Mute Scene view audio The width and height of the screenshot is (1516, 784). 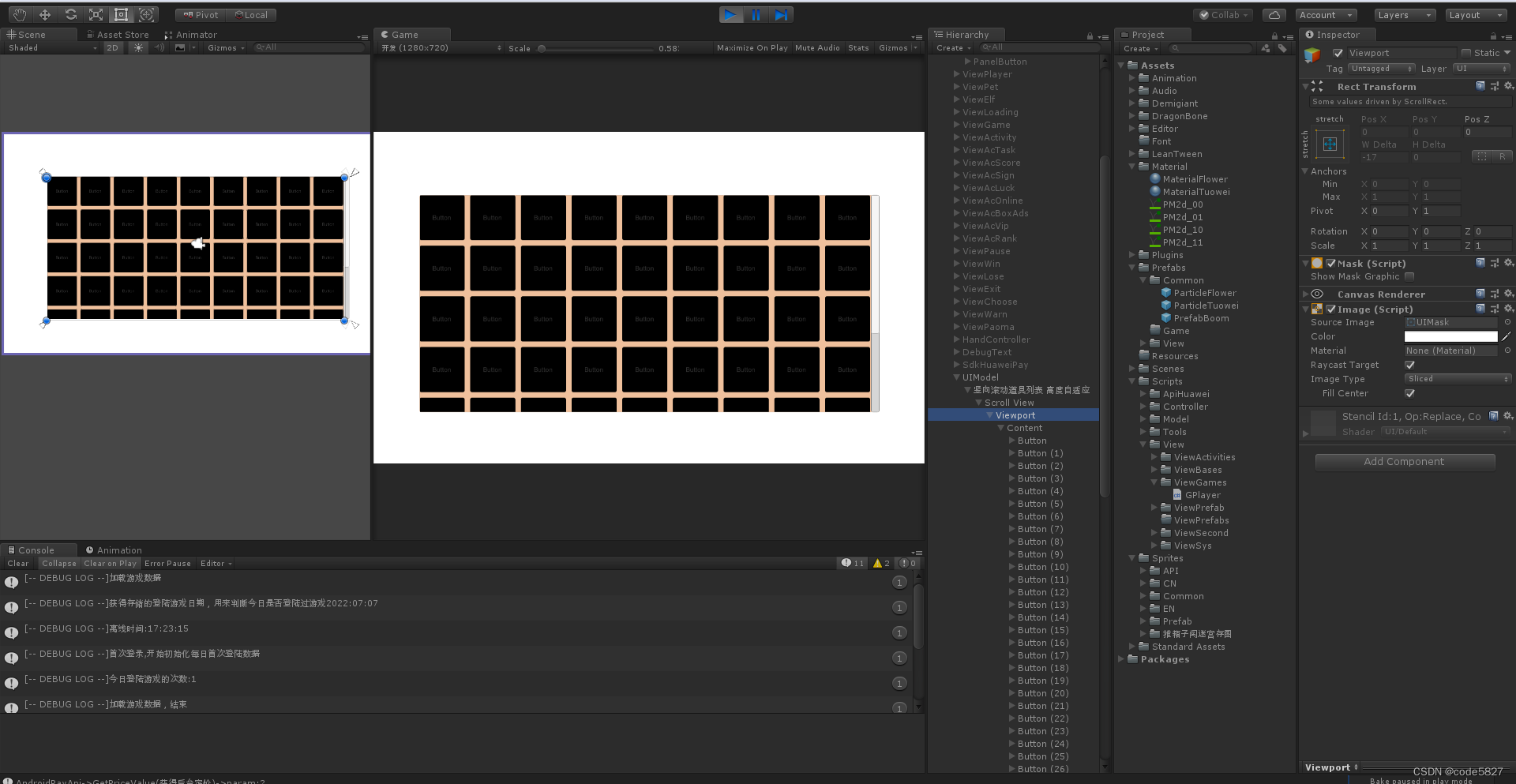[159, 47]
